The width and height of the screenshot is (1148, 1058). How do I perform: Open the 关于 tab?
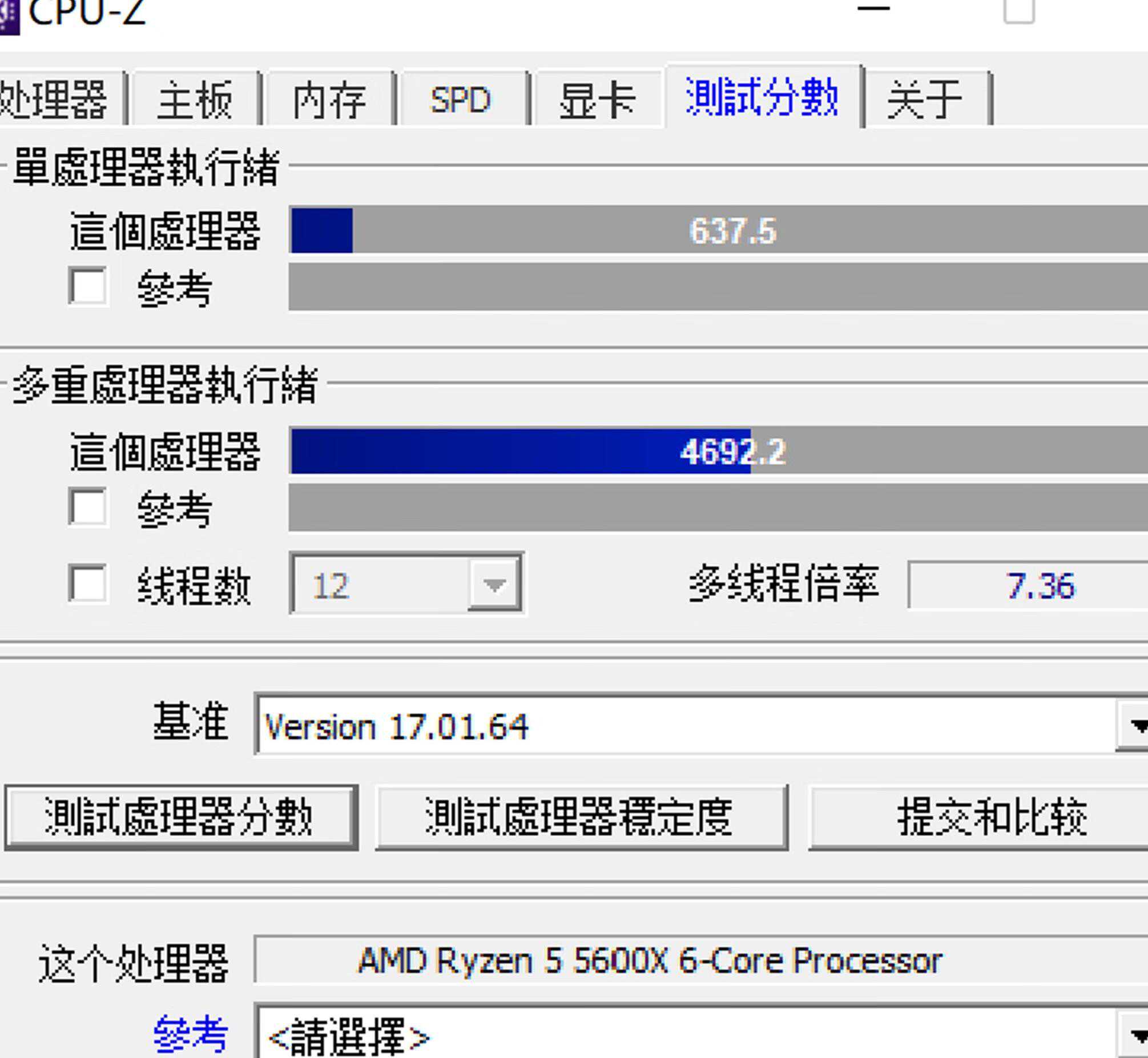(x=925, y=100)
